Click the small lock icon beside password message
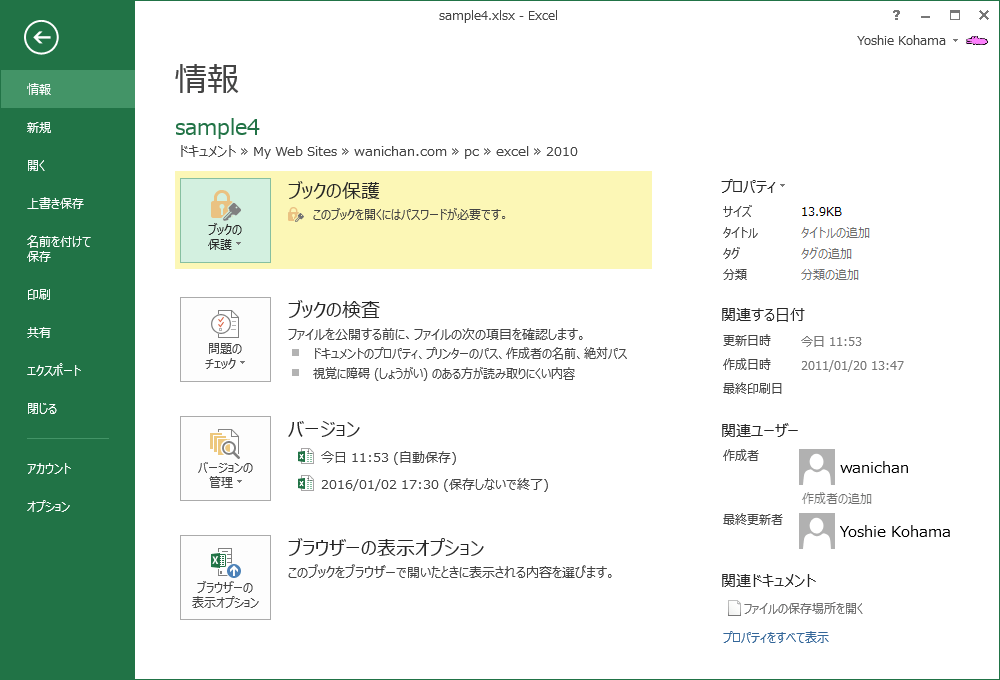Image resolution: width=1000 pixels, height=680 pixels. pos(295,215)
